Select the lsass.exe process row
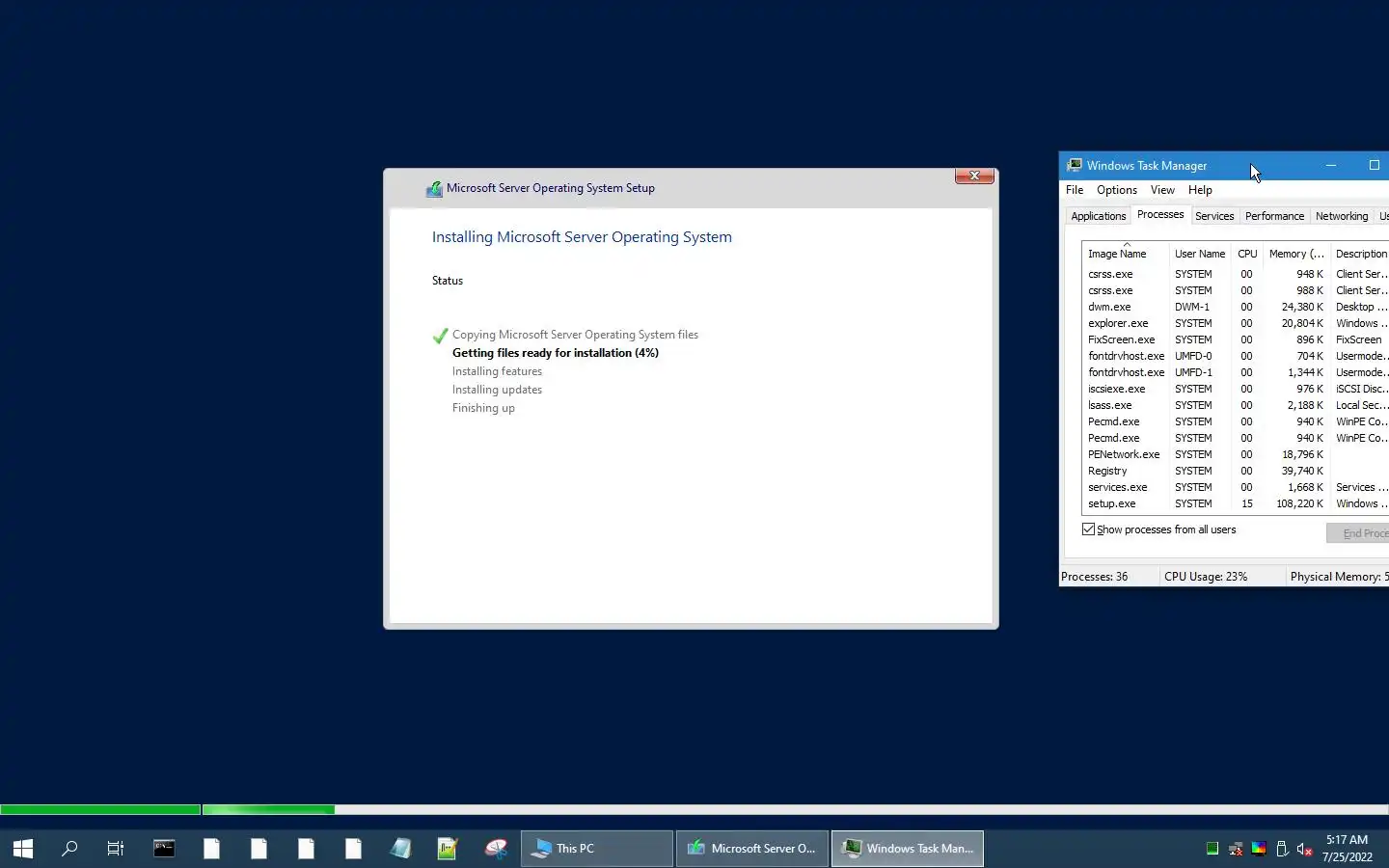Screen dimensions: 1389x868 pos(1236,405)
